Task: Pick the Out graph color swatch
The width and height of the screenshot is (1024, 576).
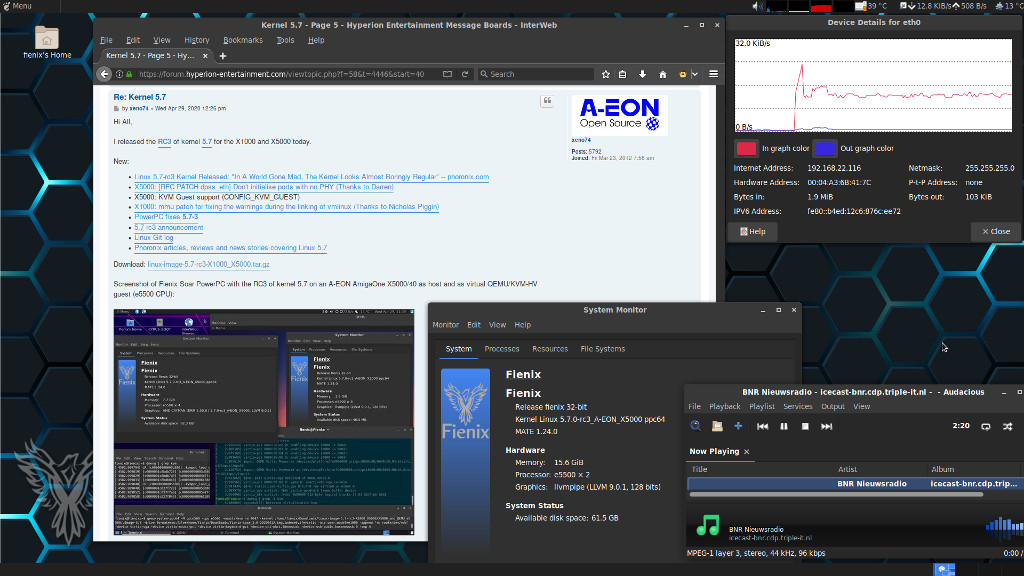Action: coord(825,148)
